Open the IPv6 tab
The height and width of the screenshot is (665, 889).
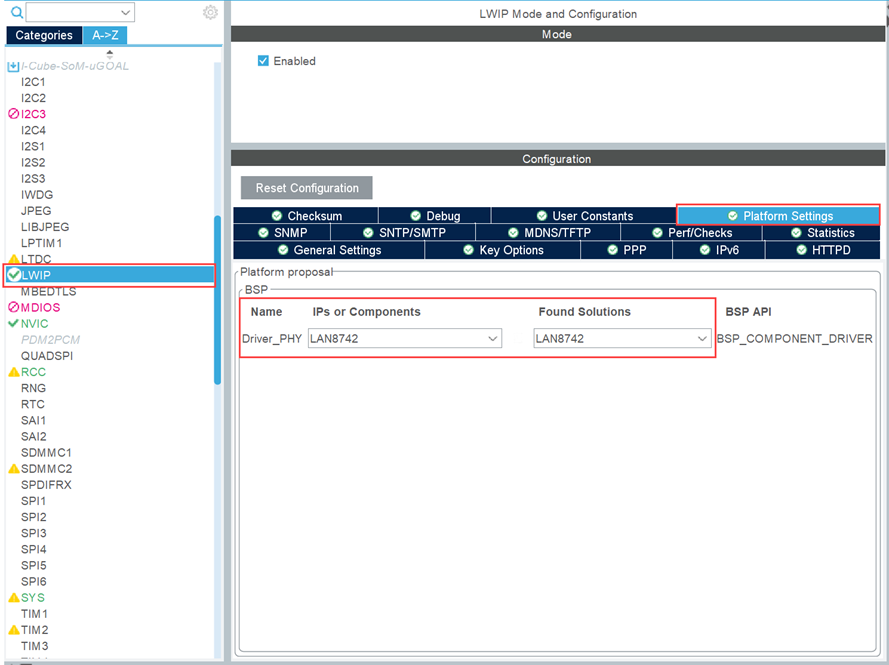point(719,250)
